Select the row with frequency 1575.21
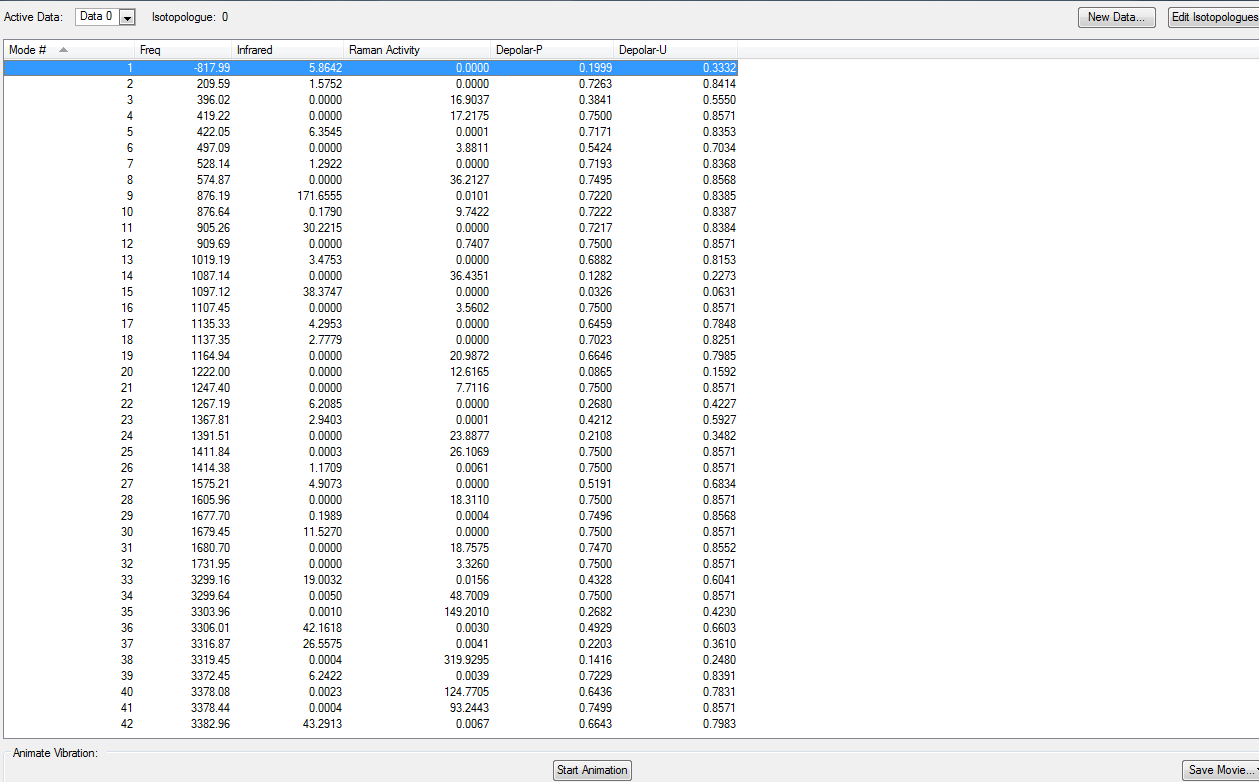 (x=371, y=484)
